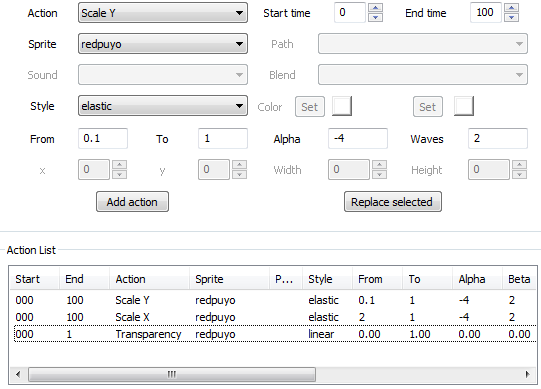Increase x value with up arrow
Screen dimensions: 541x389
click(119, 165)
